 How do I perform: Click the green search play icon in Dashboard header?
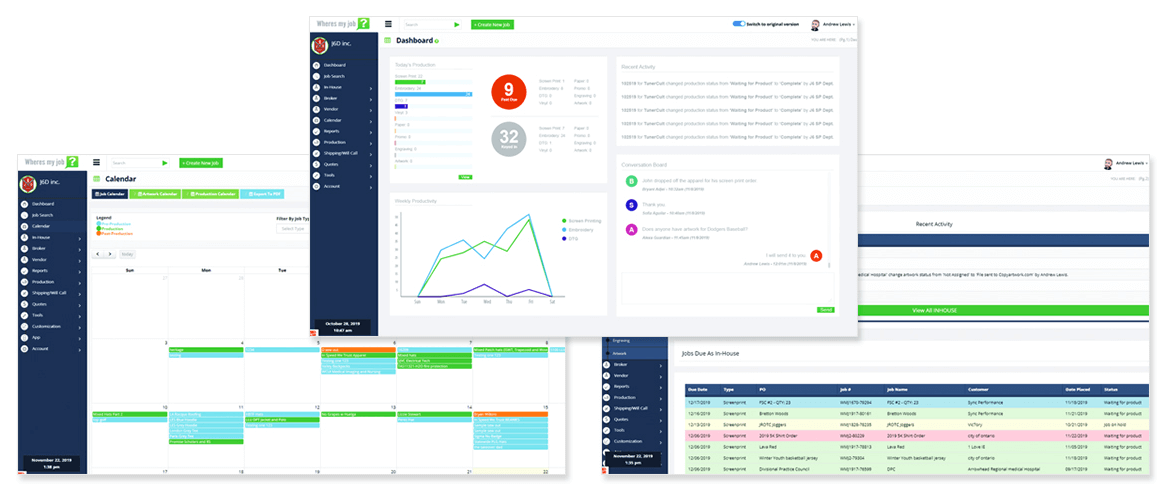[457, 24]
